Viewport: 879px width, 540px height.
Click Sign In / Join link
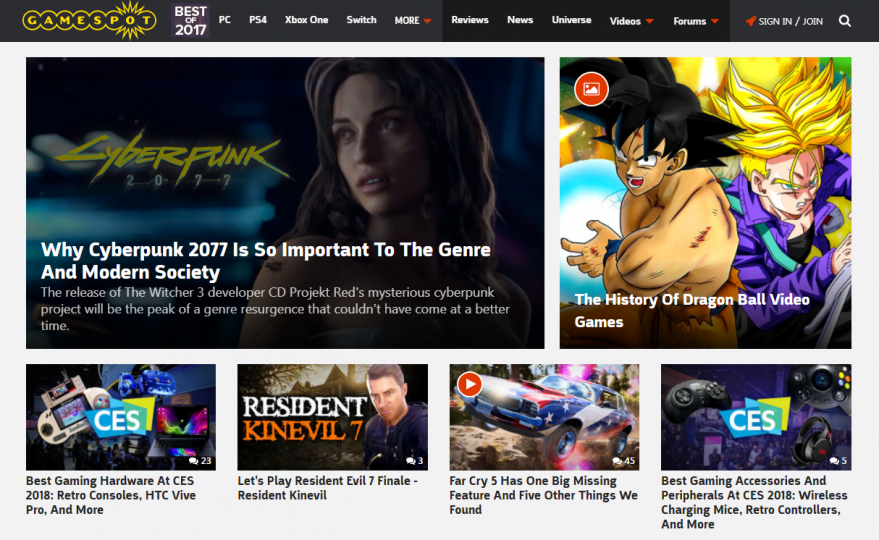(x=790, y=21)
